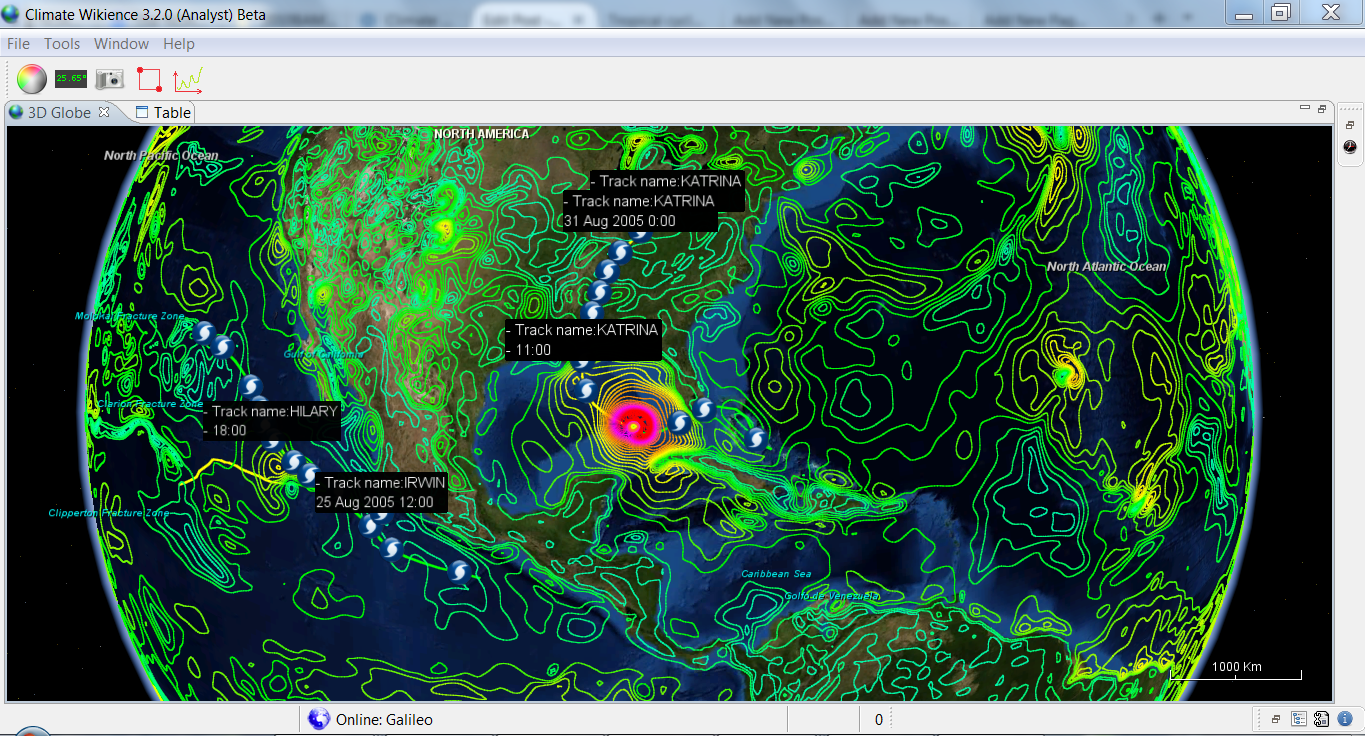Maximize the 3D Globe view panel

1321,108
